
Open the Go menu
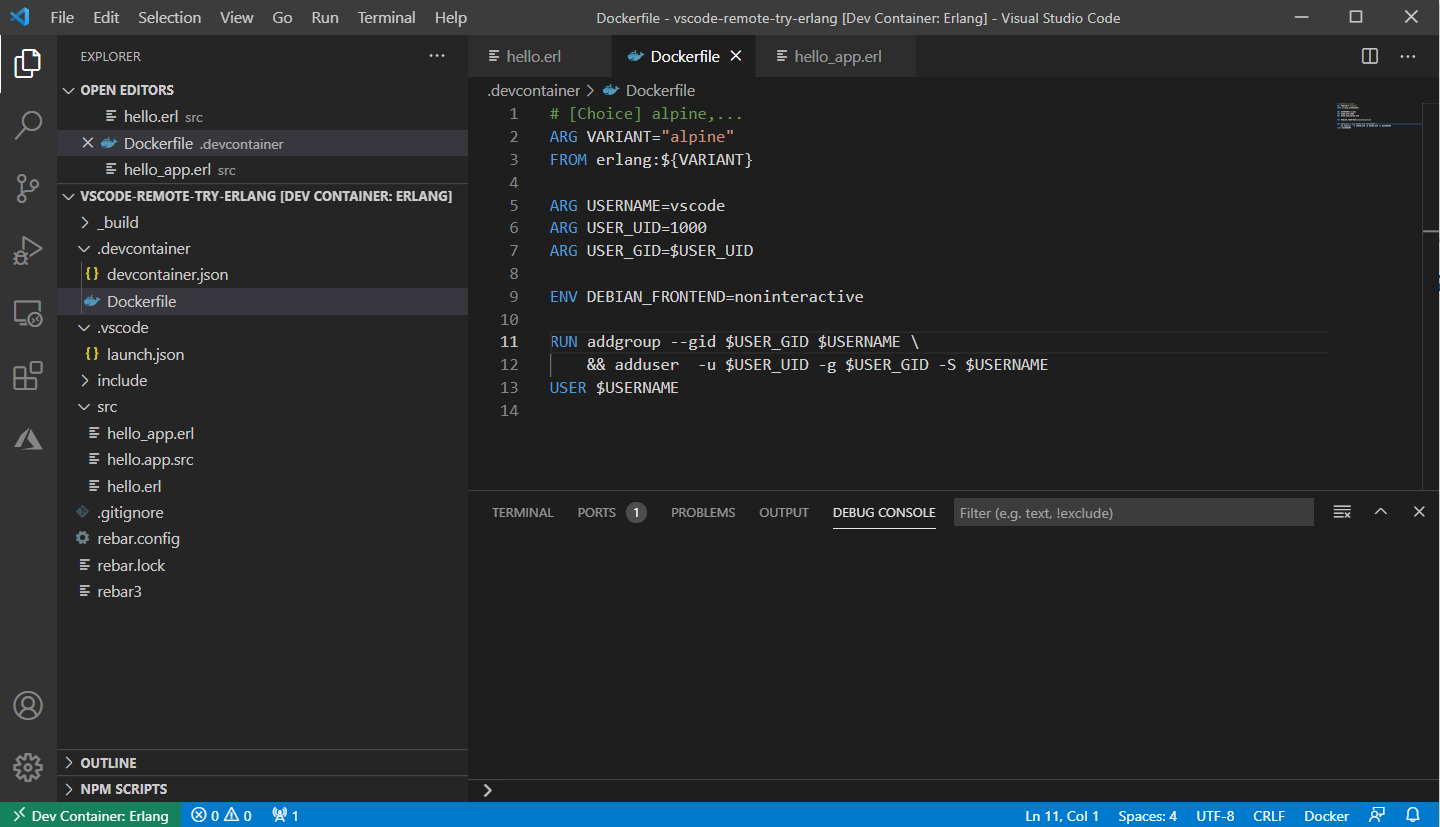[282, 17]
